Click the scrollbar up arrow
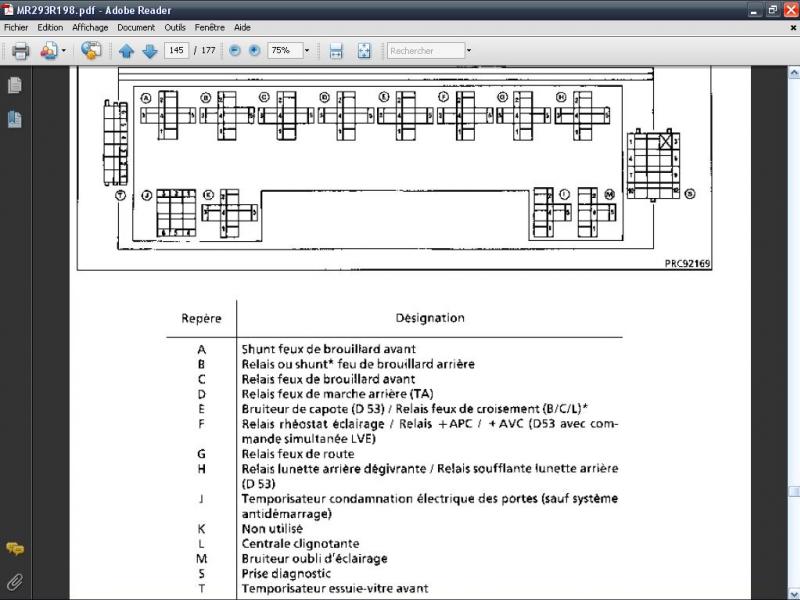This screenshot has width=800, height=600. 794,73
